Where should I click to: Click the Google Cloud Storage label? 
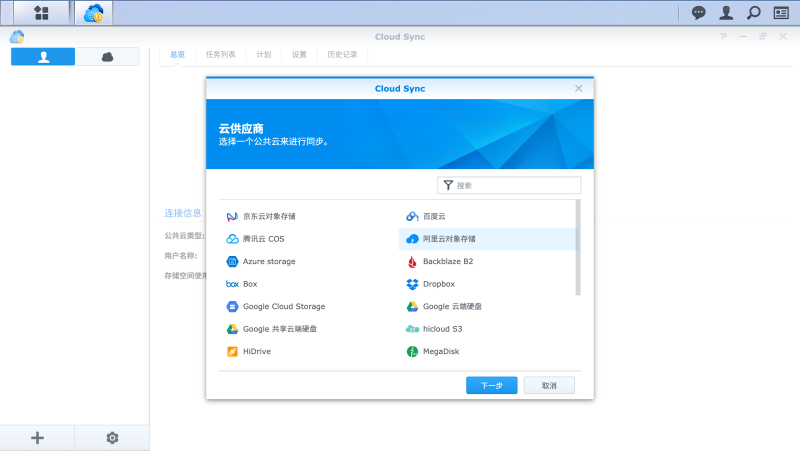pos(284,306)
